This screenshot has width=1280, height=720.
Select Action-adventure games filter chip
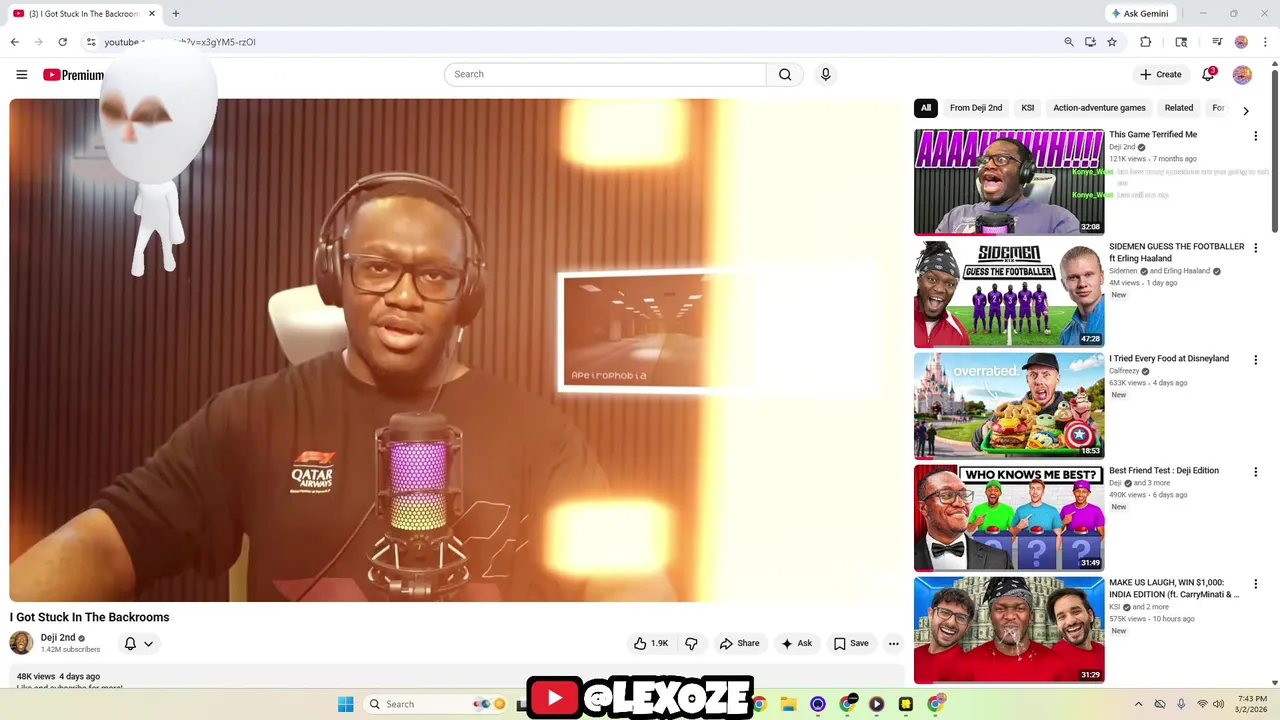click(1099, 108)
